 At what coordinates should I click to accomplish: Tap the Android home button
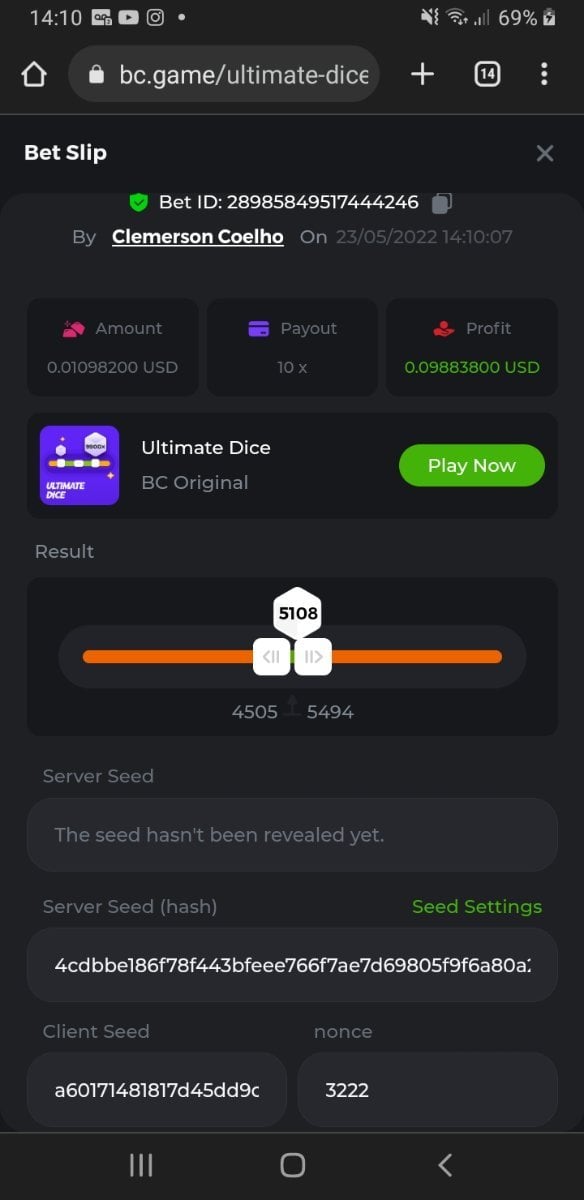click(292, 1165)
